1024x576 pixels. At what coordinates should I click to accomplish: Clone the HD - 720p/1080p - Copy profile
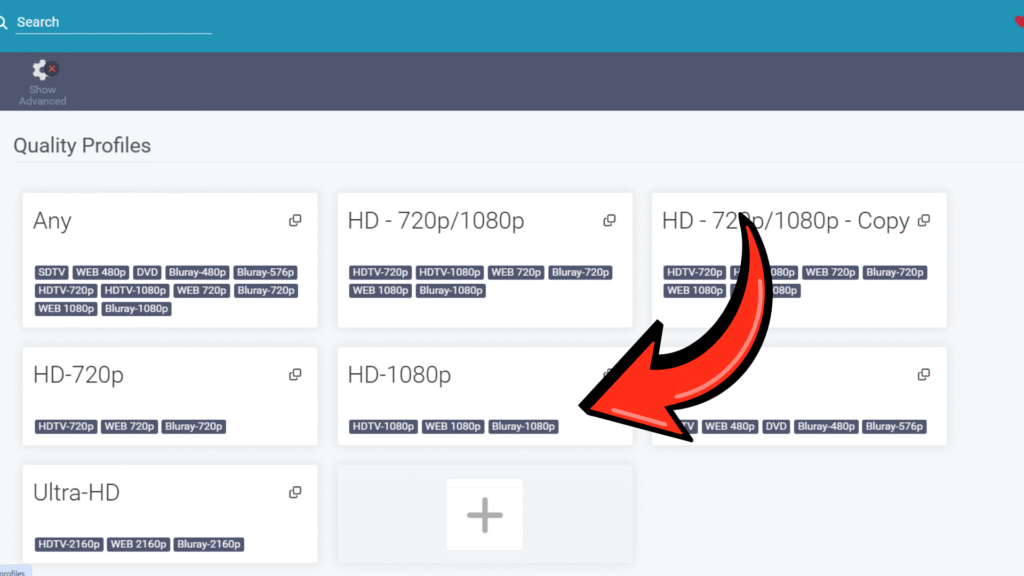point(924,221)
